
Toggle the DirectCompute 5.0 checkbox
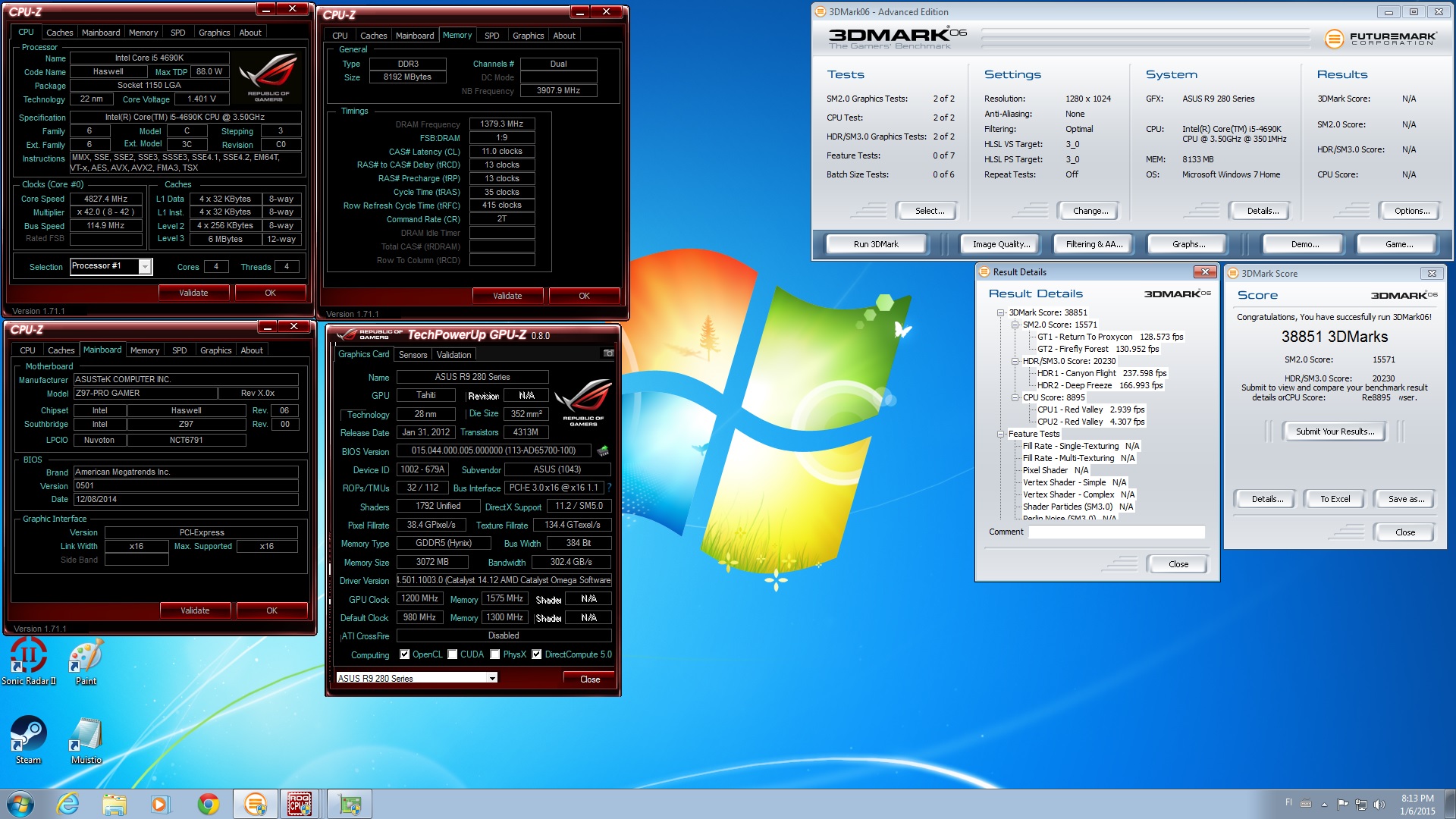pyautogui.click(x=537, y=654)
